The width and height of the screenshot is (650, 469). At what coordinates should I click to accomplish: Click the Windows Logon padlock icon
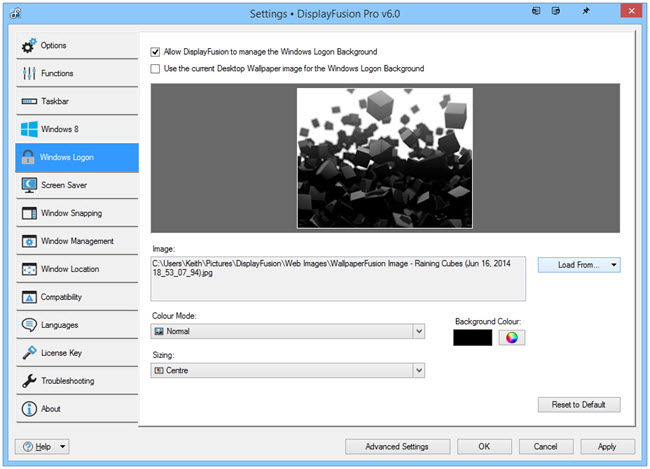pyautogui.click(x=28, y=157)
